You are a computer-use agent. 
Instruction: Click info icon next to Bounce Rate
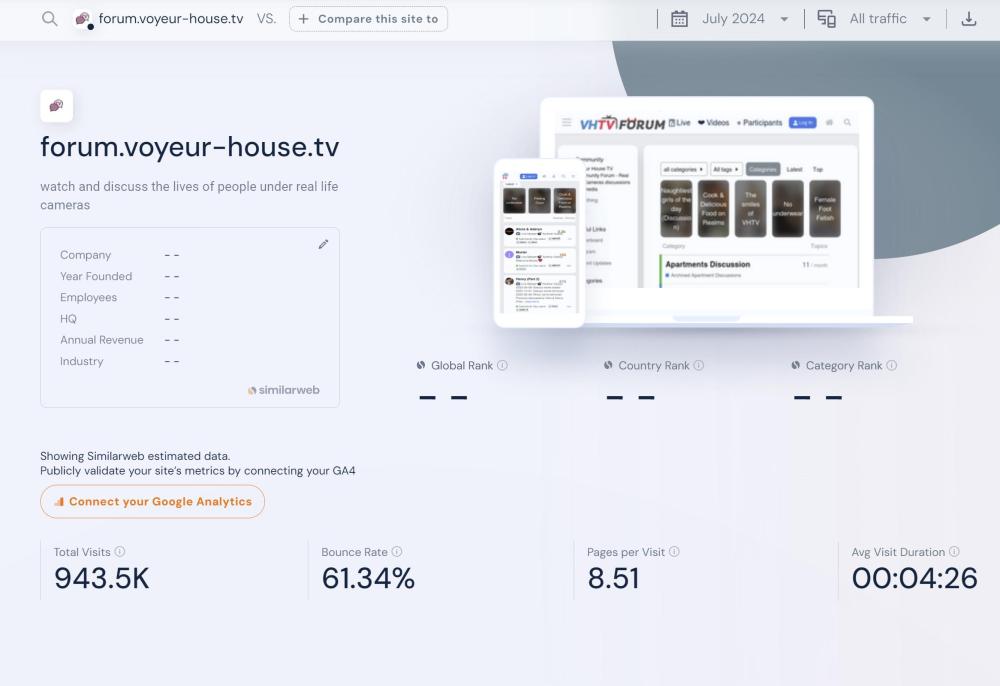[x=397, y=552]
